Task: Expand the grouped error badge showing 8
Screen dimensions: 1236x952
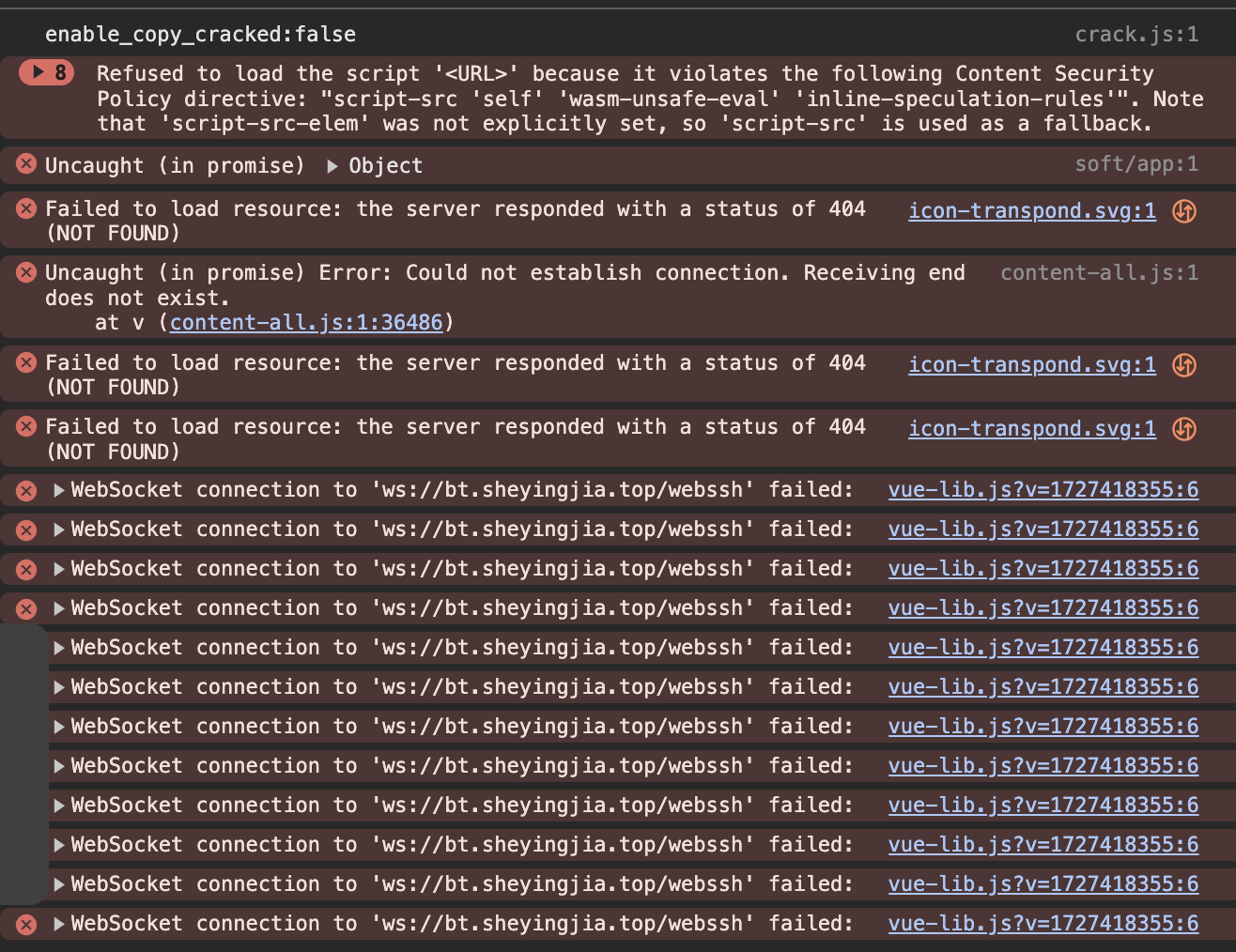Action: pos(47,72)
